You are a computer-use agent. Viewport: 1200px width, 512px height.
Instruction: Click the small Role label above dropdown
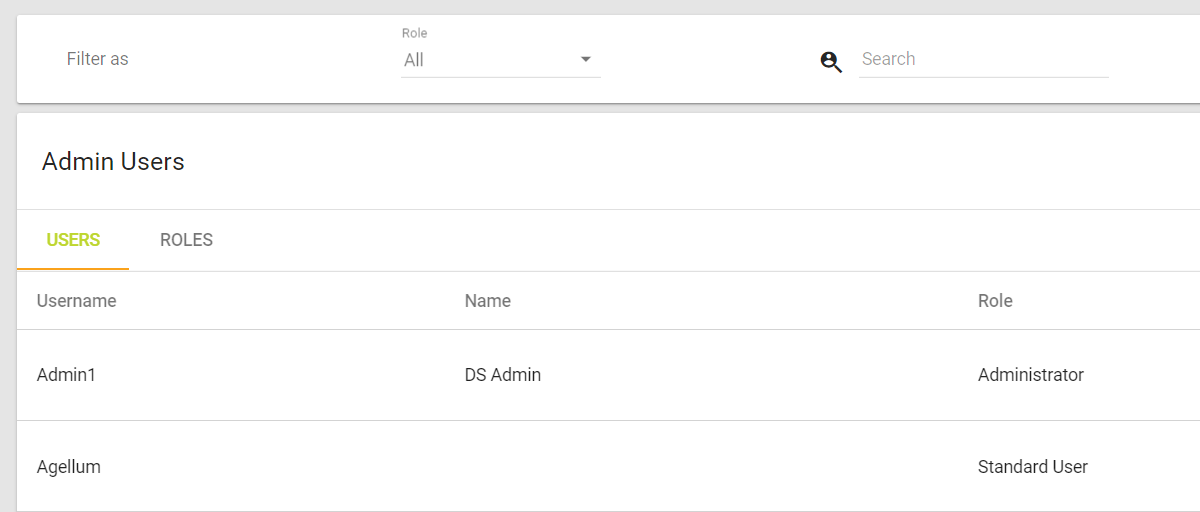pyautogui.click(x=414, y=33)
